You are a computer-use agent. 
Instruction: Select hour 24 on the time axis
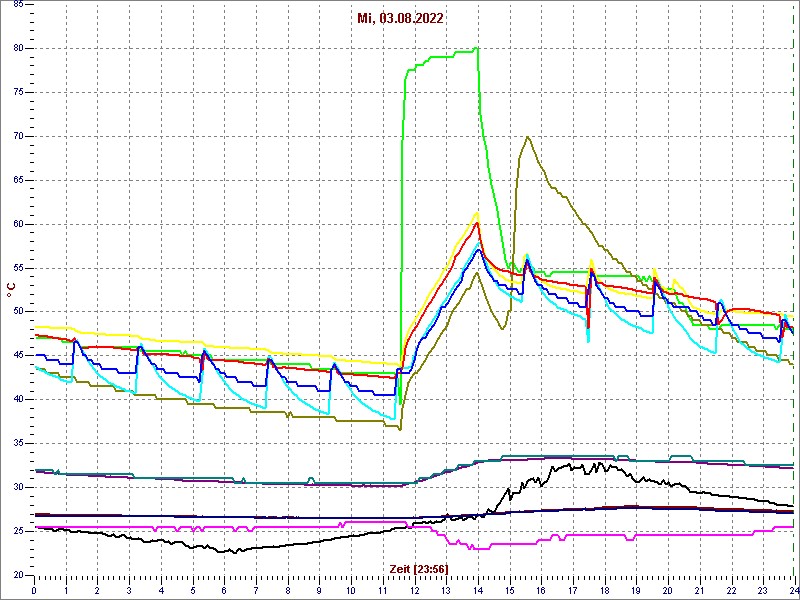coord(793,591)
